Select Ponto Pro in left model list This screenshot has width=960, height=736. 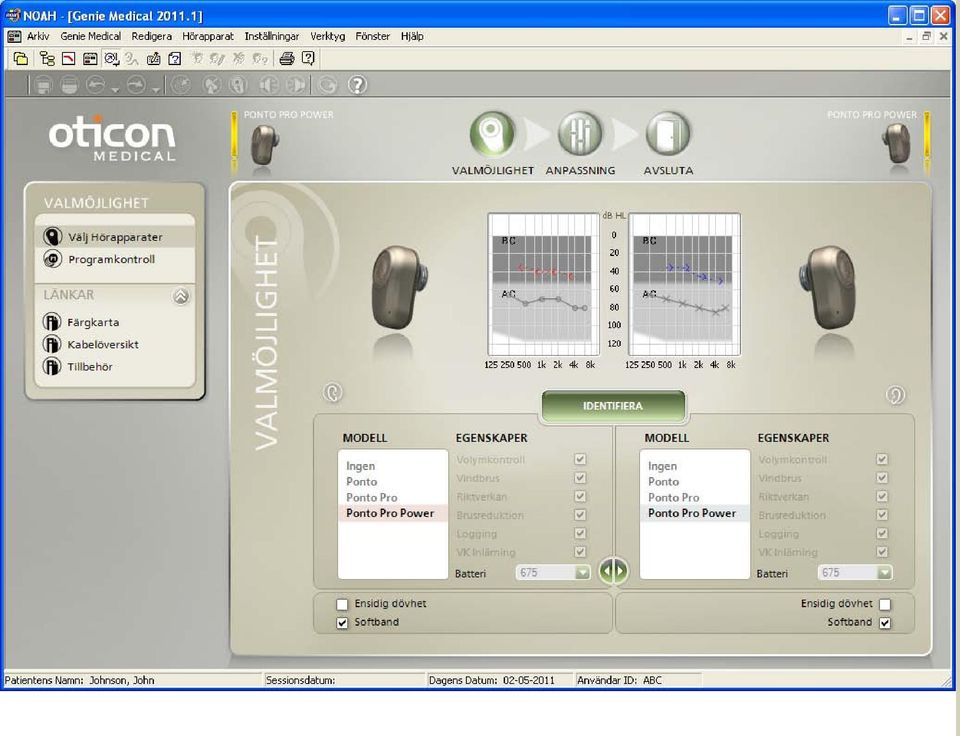click(x=393, y=497)
